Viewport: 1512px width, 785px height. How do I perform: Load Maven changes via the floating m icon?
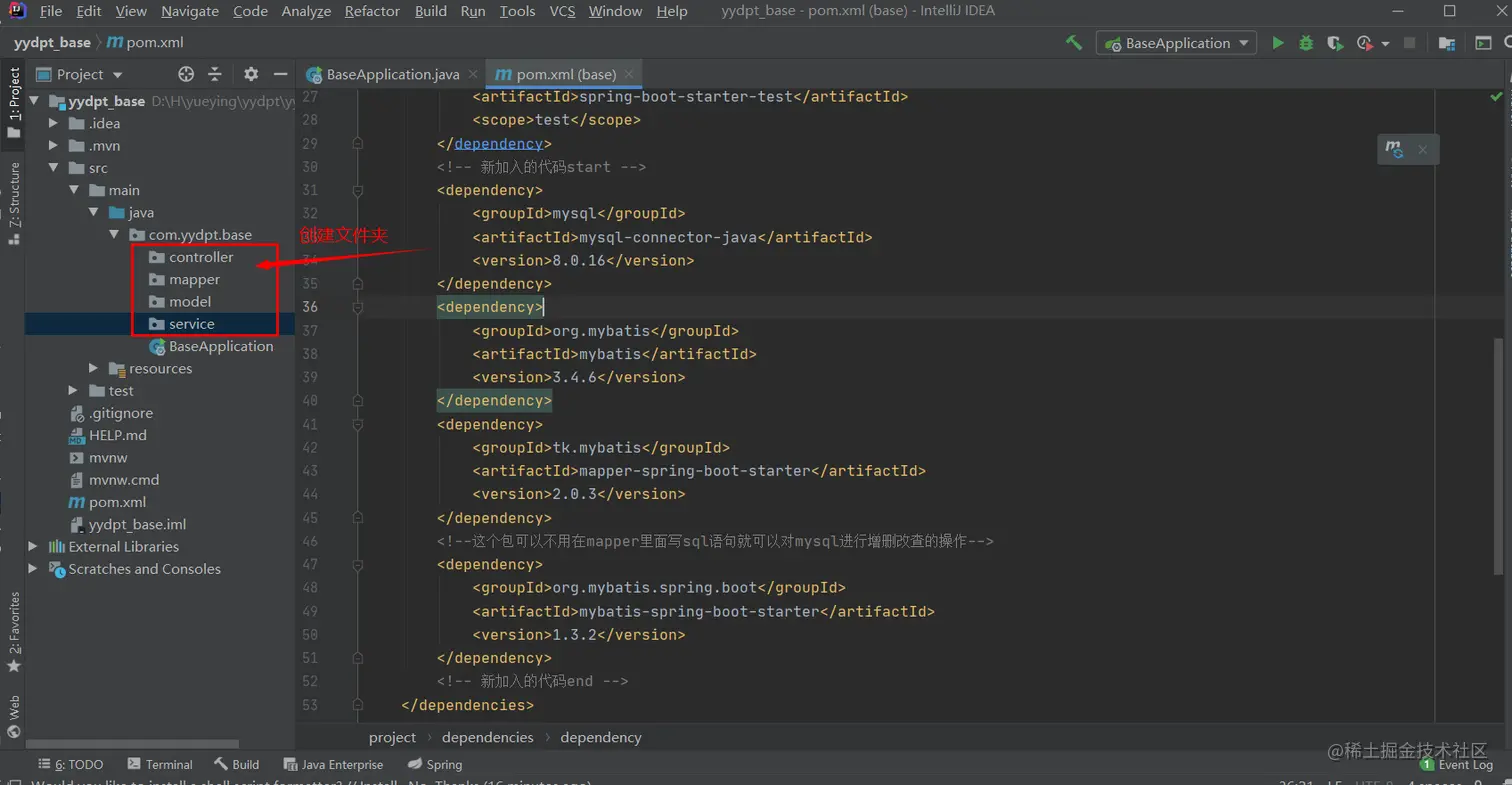pyautogui.click(x=1394, y=150)
